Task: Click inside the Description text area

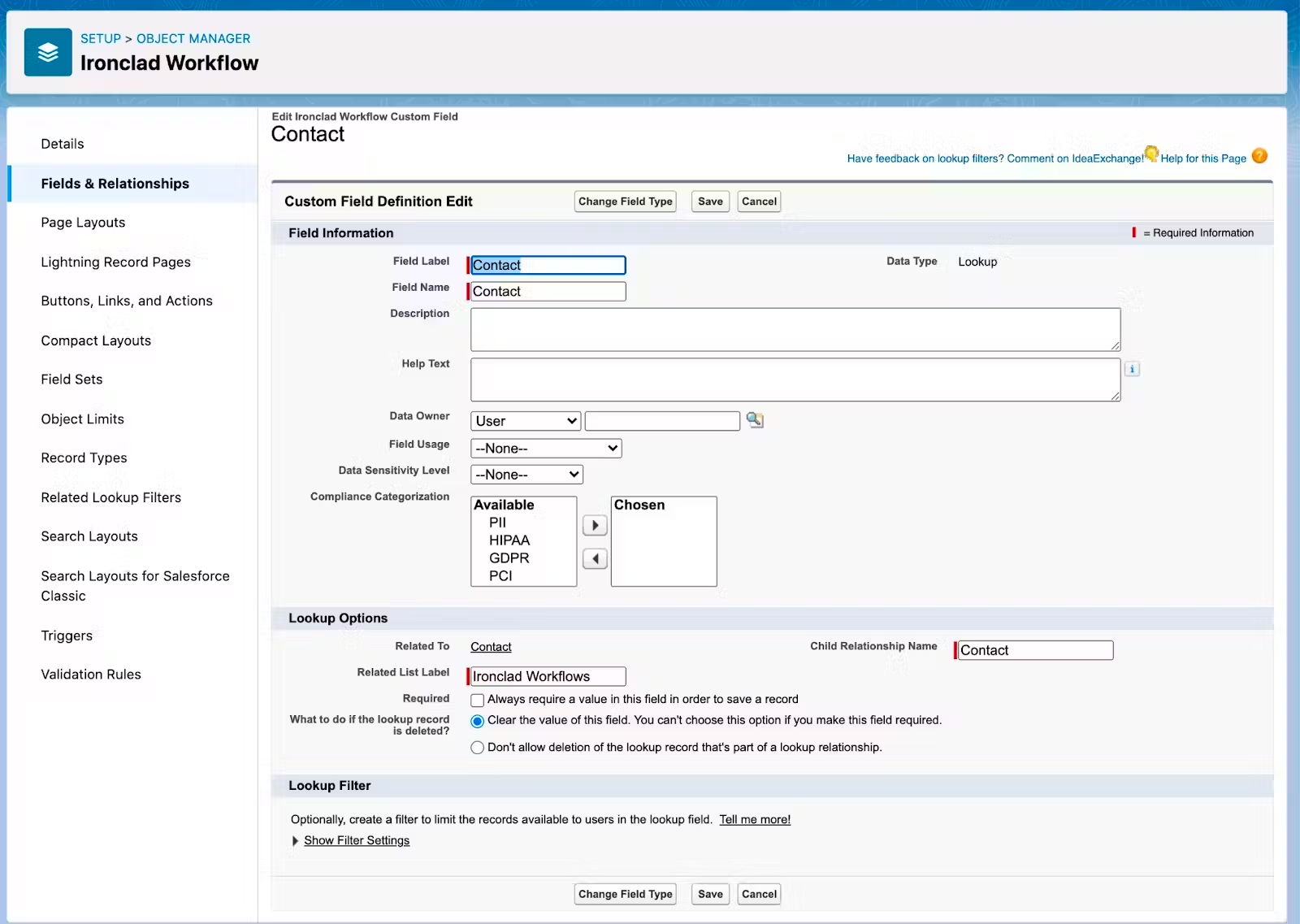Action: [x=794, y=329]
